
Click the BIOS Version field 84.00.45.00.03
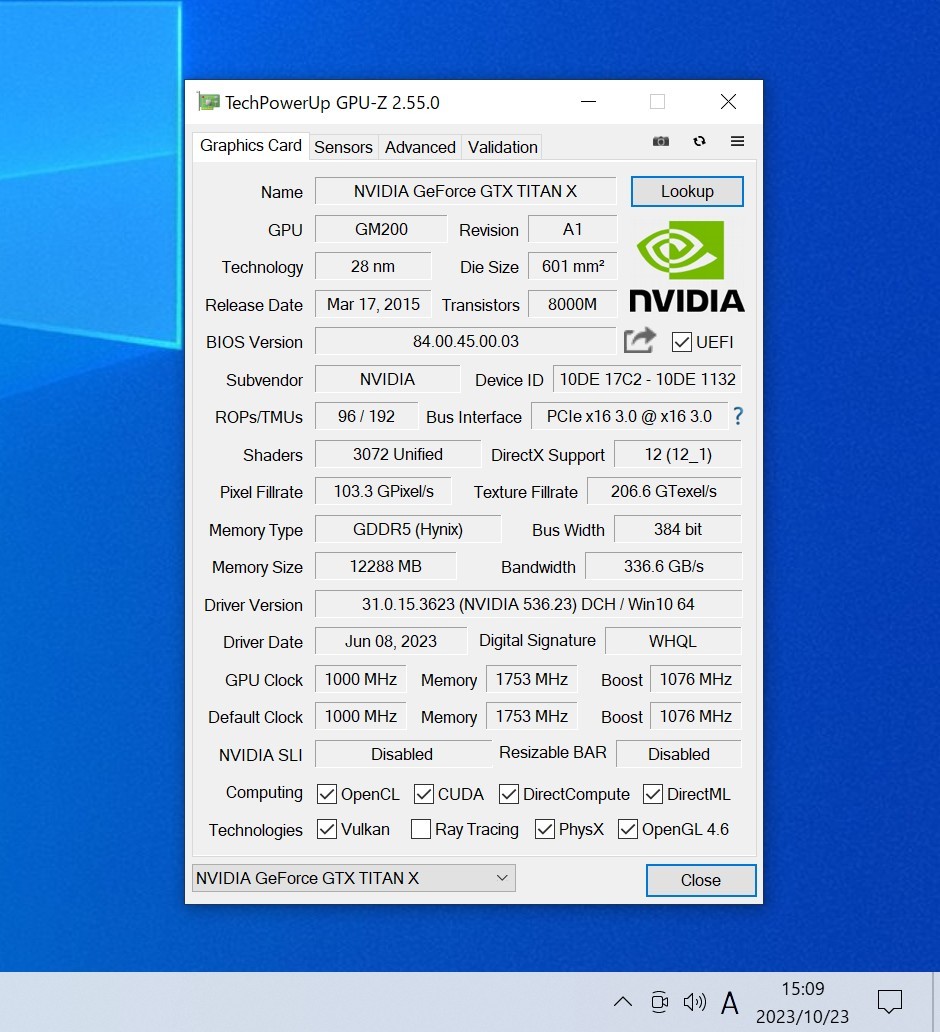(x=465, y=342)
